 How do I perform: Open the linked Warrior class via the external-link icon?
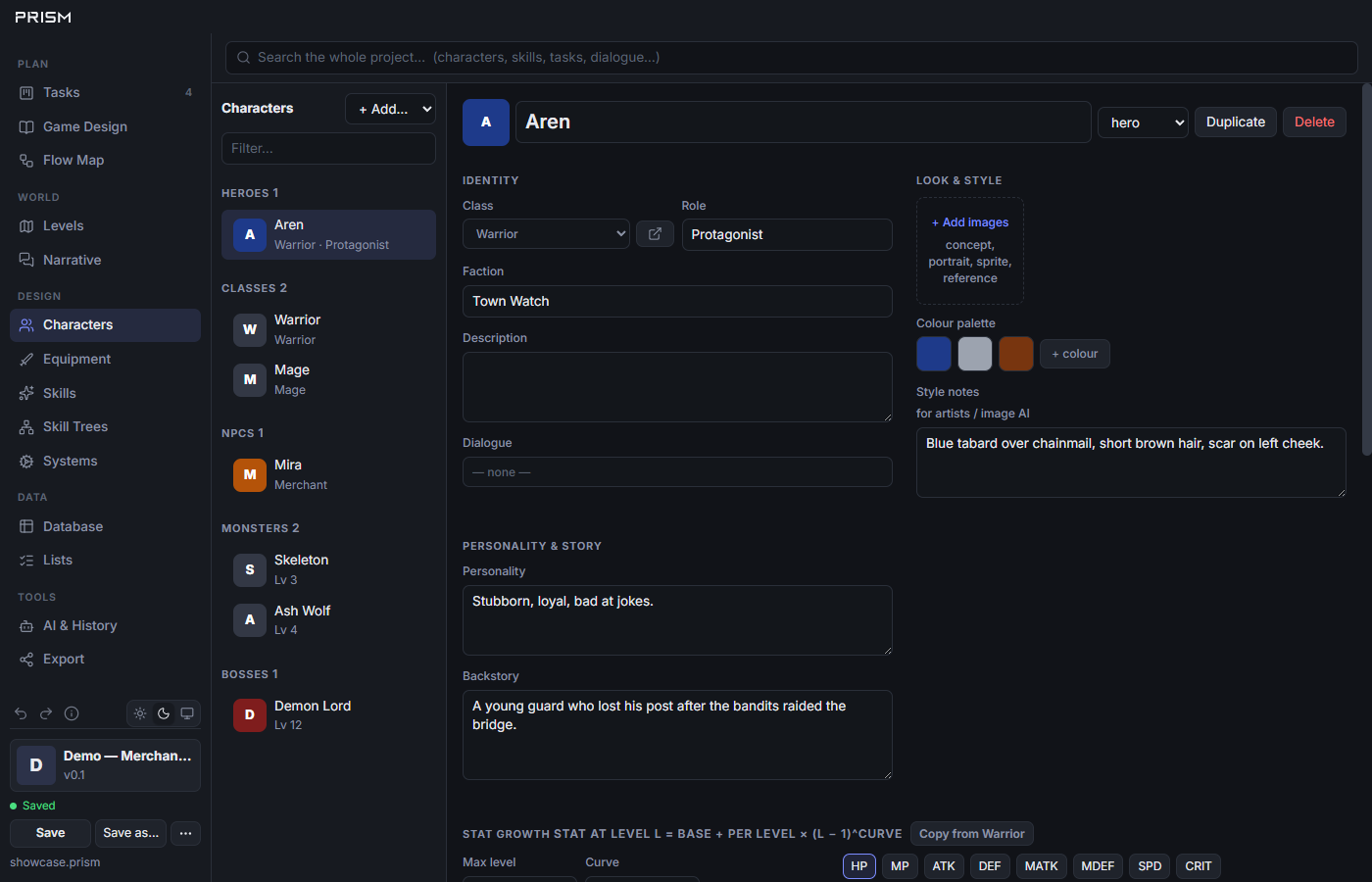655,234
